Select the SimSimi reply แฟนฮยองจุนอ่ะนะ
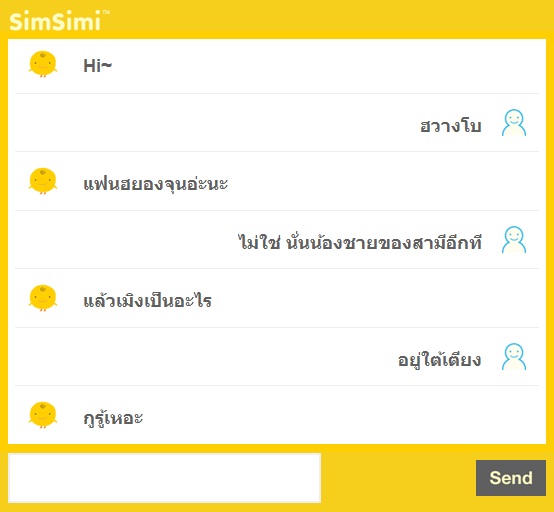 155,184
